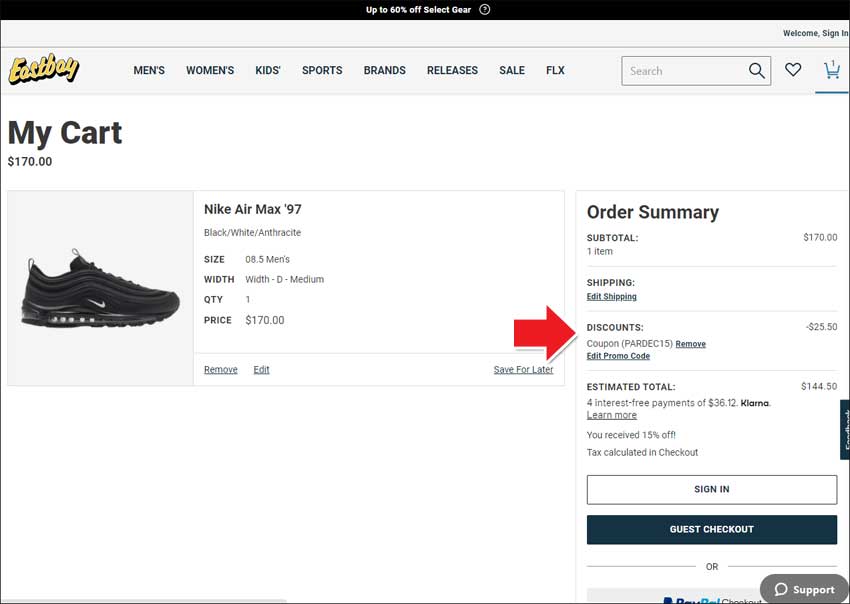Open the Feedback side tab
The image size is (850, 604).
[845, 429]
